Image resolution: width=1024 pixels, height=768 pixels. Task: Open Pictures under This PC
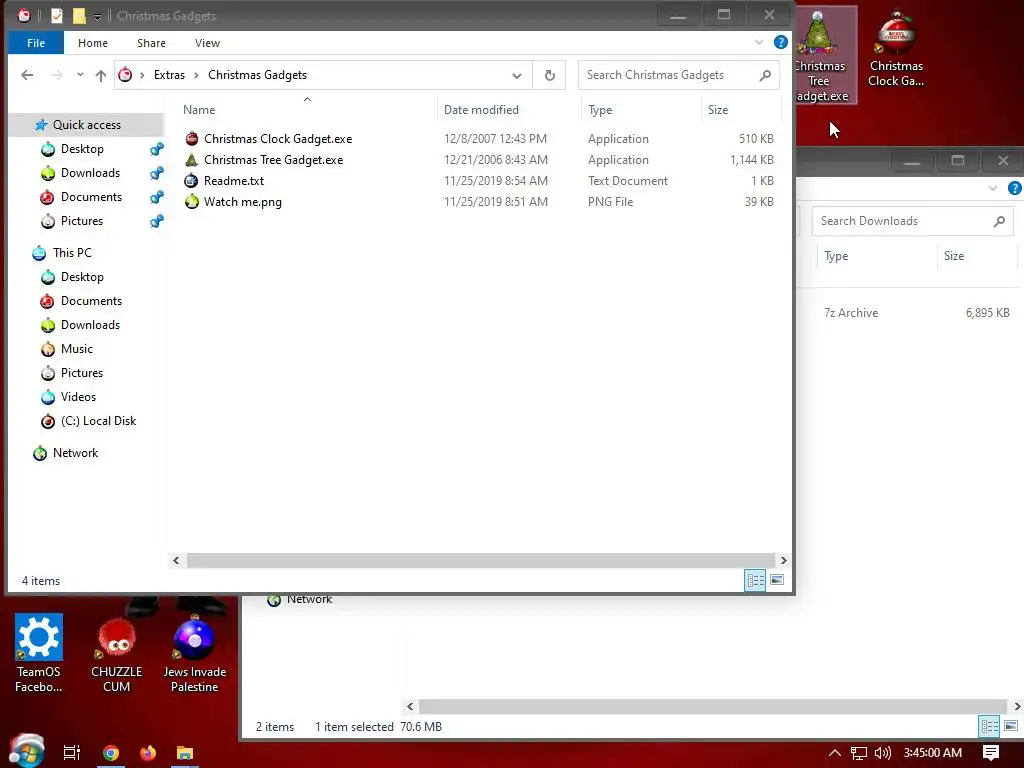pyautogui.click(x=82, y=373)
